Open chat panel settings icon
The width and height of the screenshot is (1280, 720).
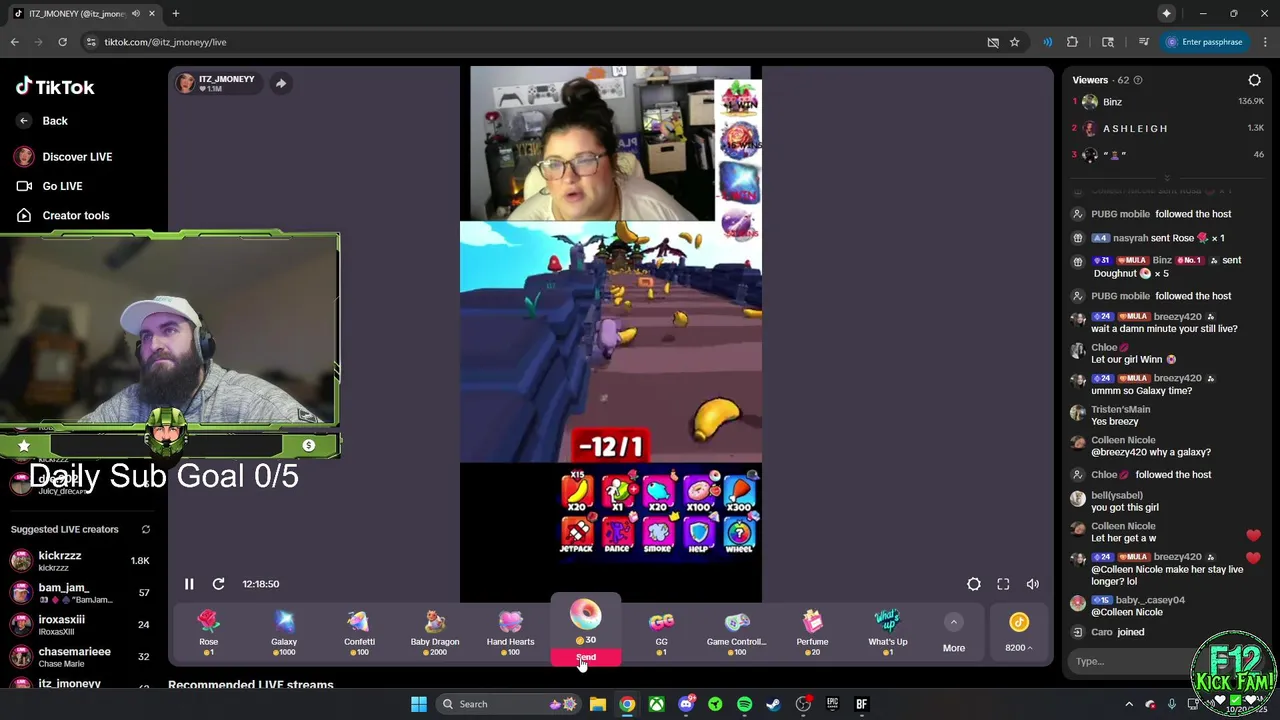[x=1254, y=80]
